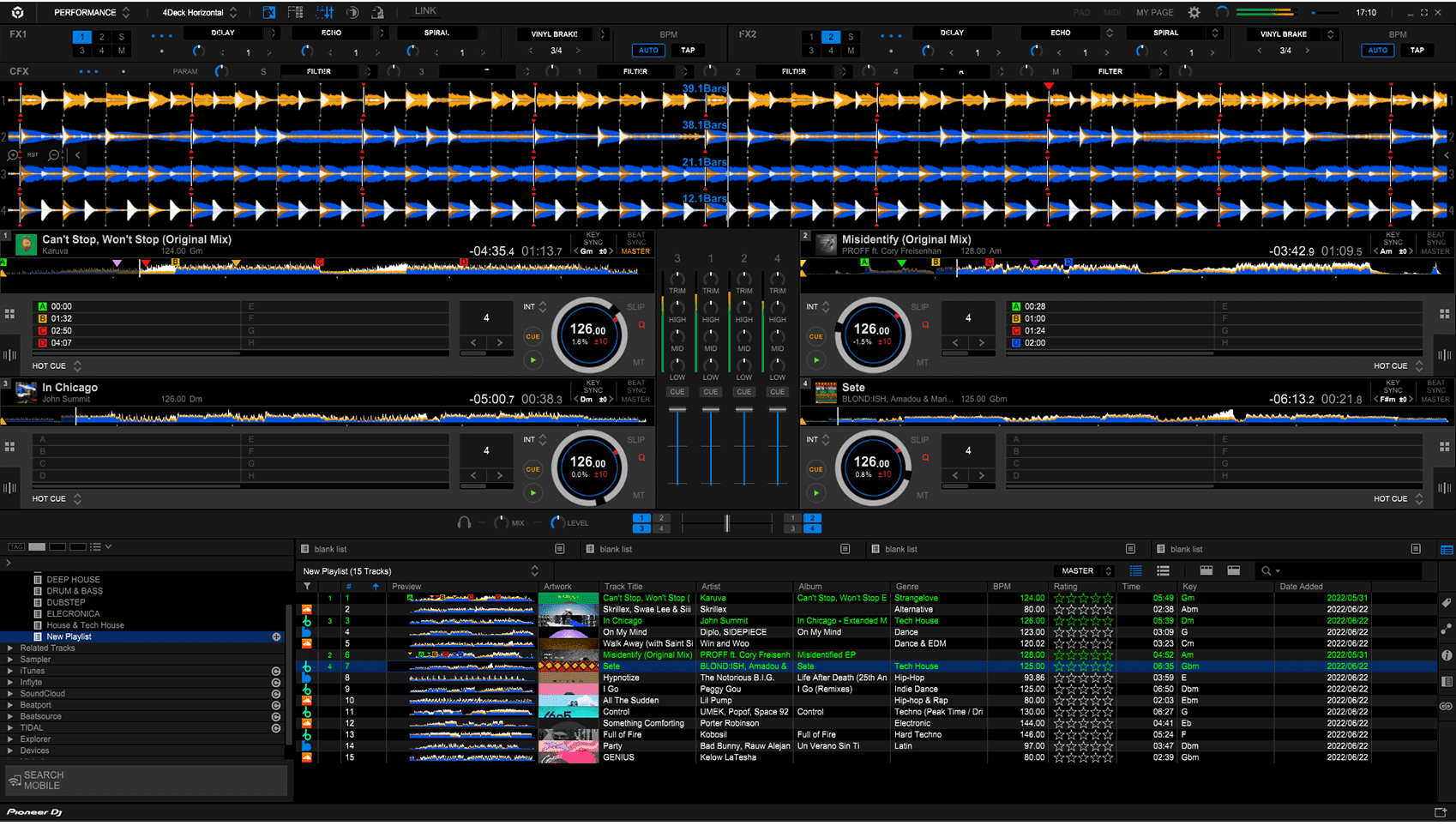This screenshot has width=1456, height=832.
Task: Click the waveform RST reset icon
Action: 33,155
